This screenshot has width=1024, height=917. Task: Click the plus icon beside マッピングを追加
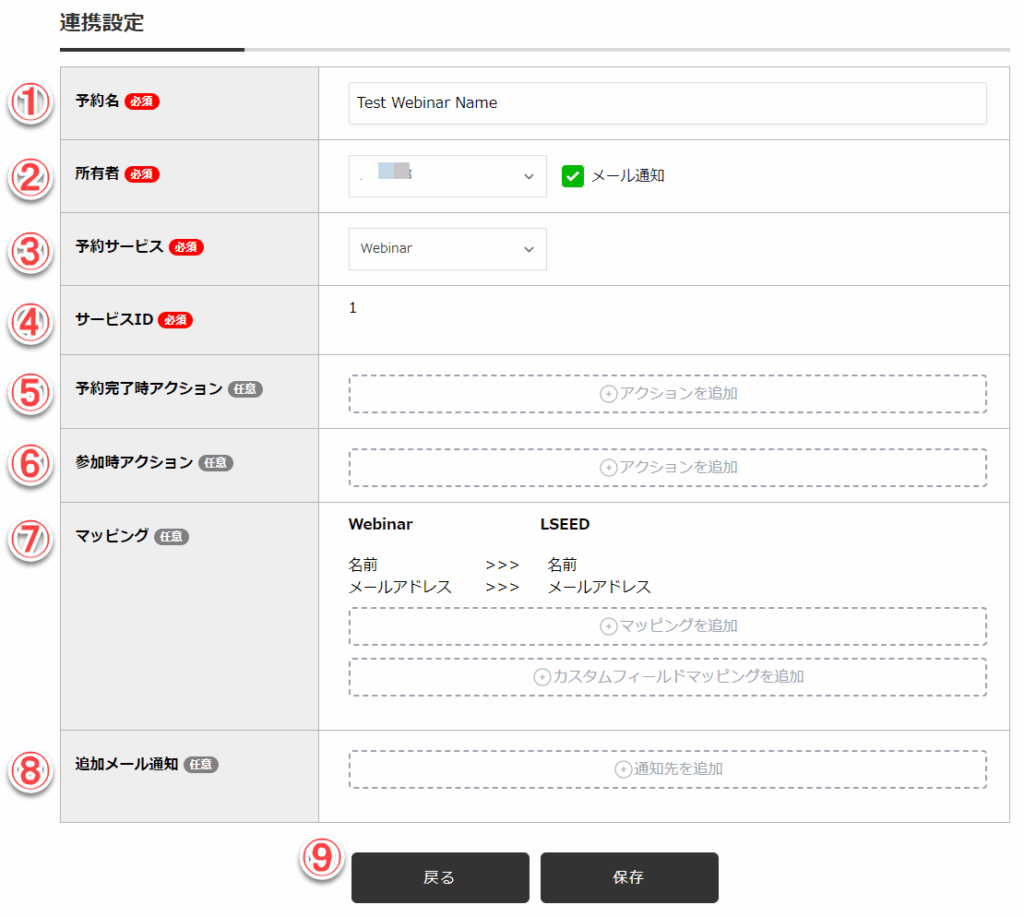tap(607, 626)
